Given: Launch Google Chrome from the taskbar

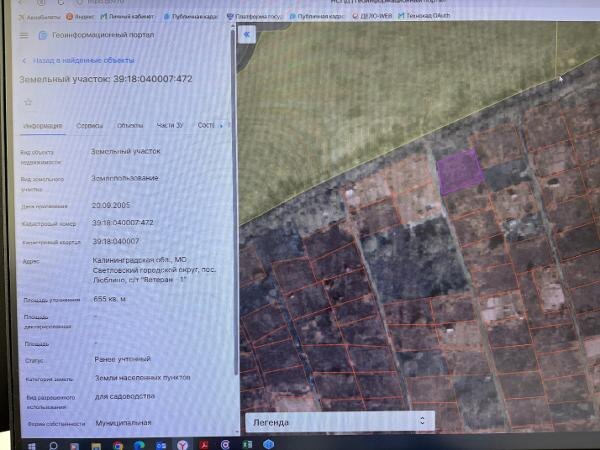Looking at the screenshot, I should click(x=118, y=446).
